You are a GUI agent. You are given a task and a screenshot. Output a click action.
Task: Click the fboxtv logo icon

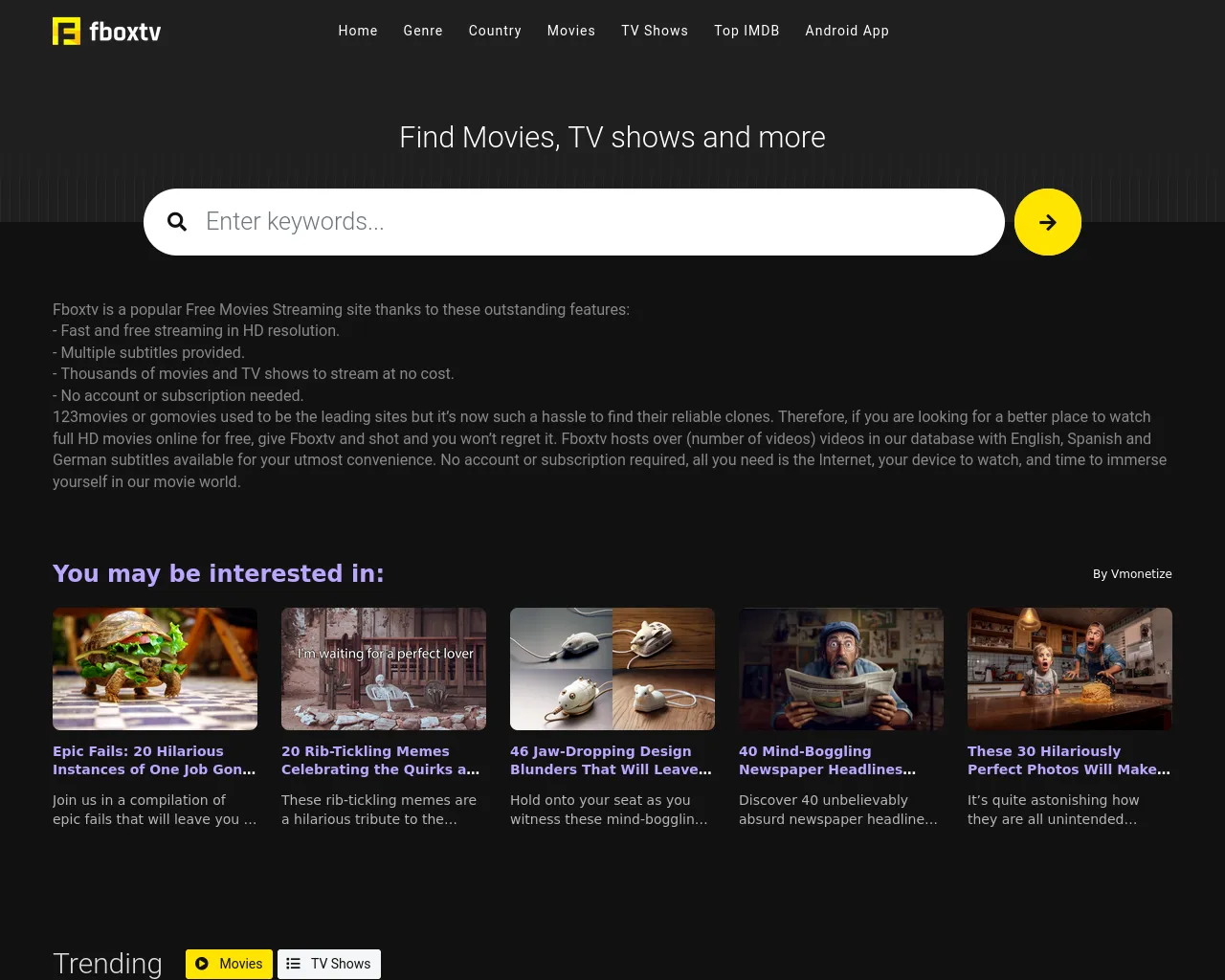pyautogui.click(x=66, y=32)
